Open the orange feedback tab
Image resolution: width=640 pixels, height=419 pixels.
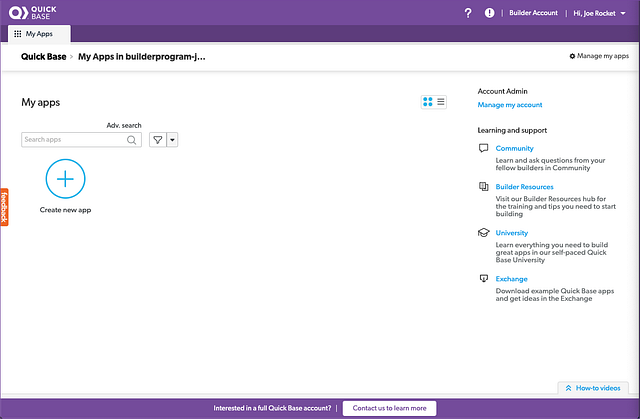4,207
